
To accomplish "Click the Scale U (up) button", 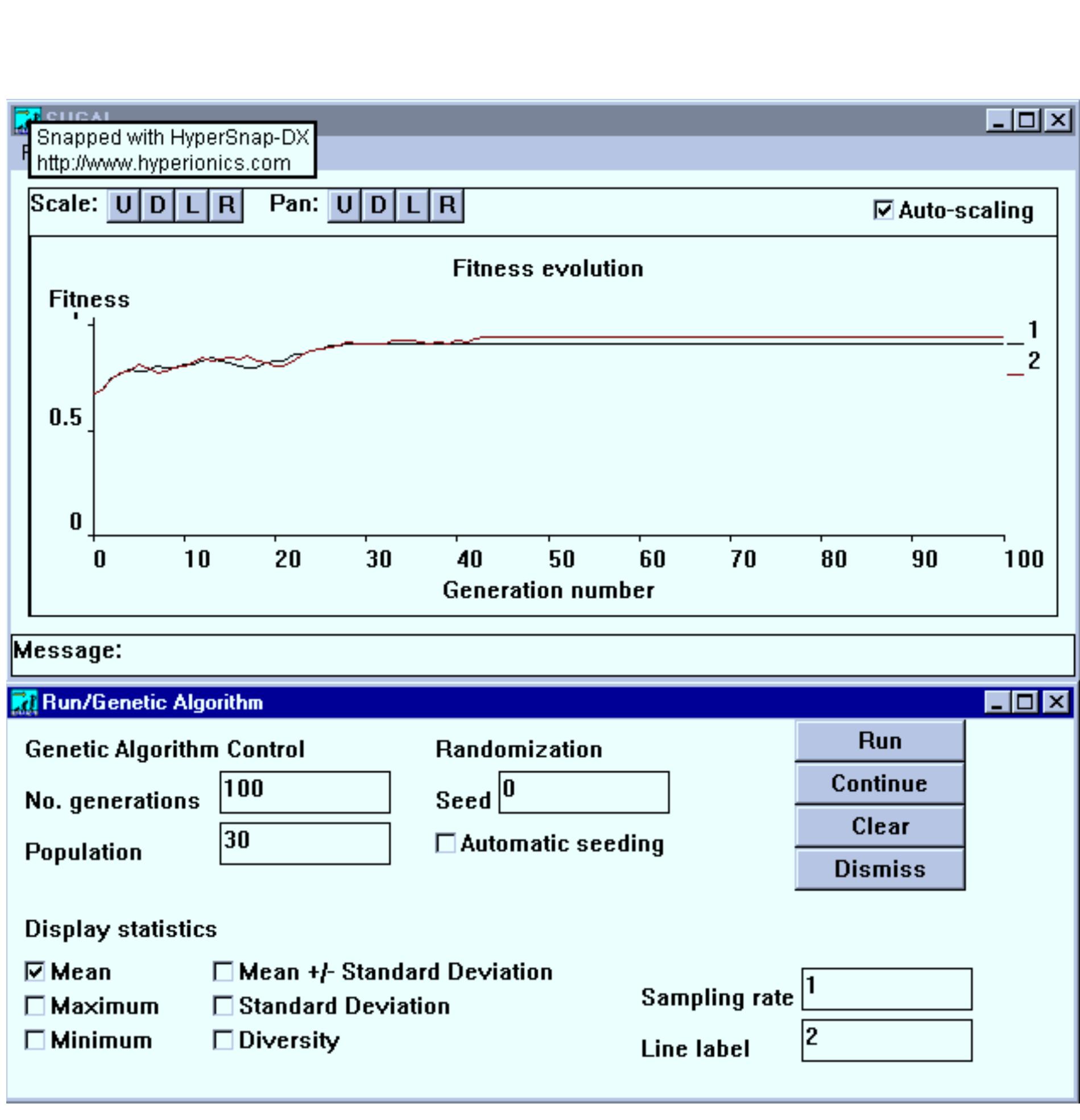I will (x=123, y=205).
